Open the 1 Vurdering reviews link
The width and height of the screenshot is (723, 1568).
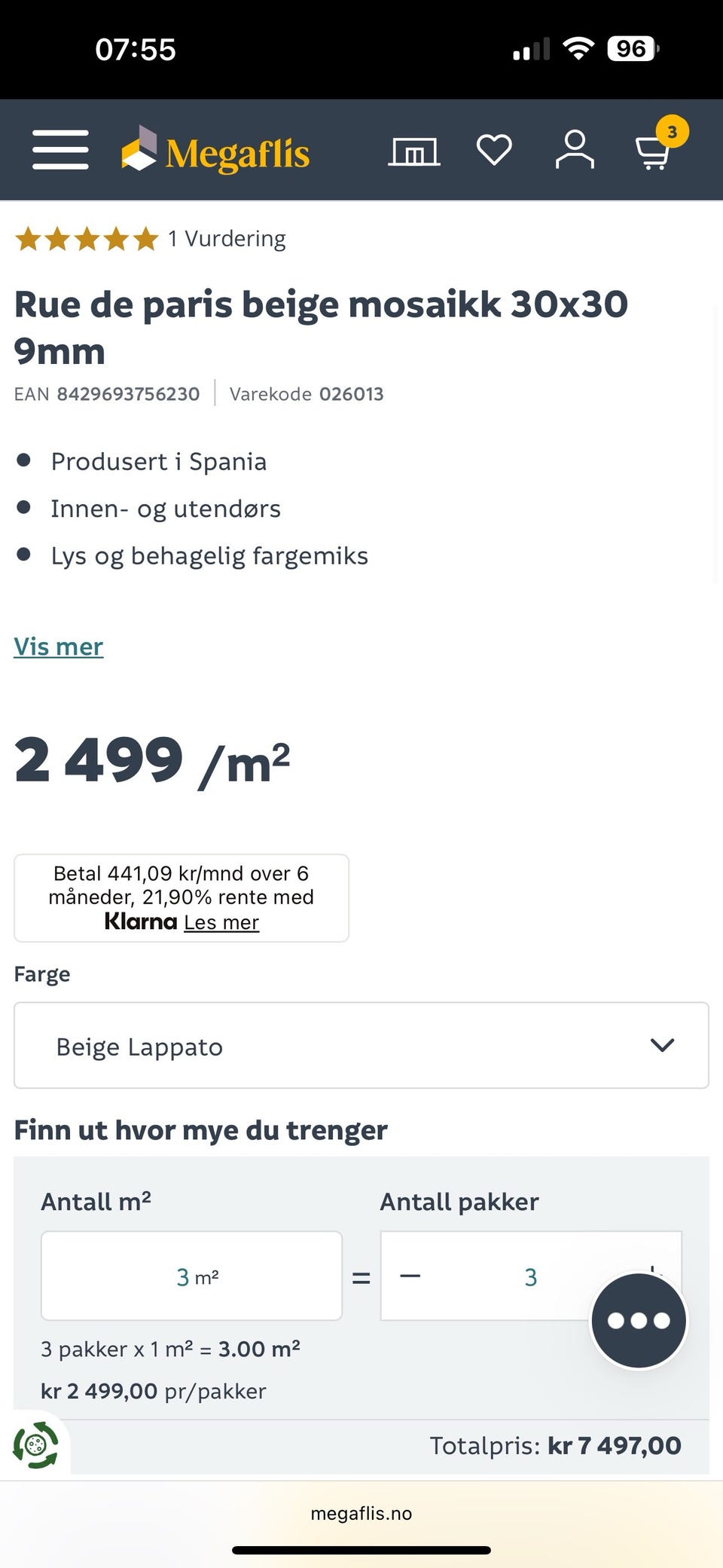coord(227,239)
